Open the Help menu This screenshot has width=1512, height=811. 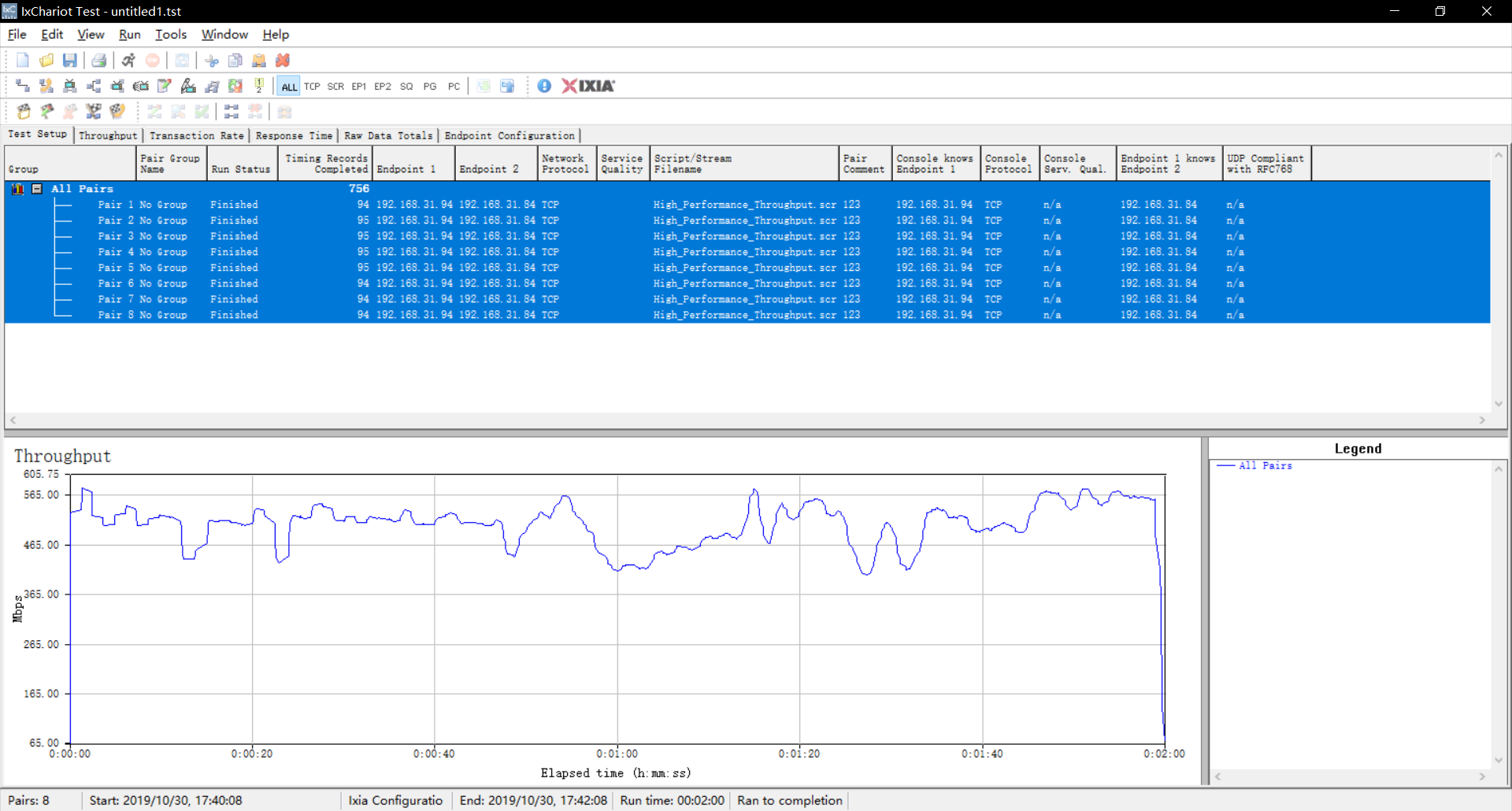(x=276, y=35)
